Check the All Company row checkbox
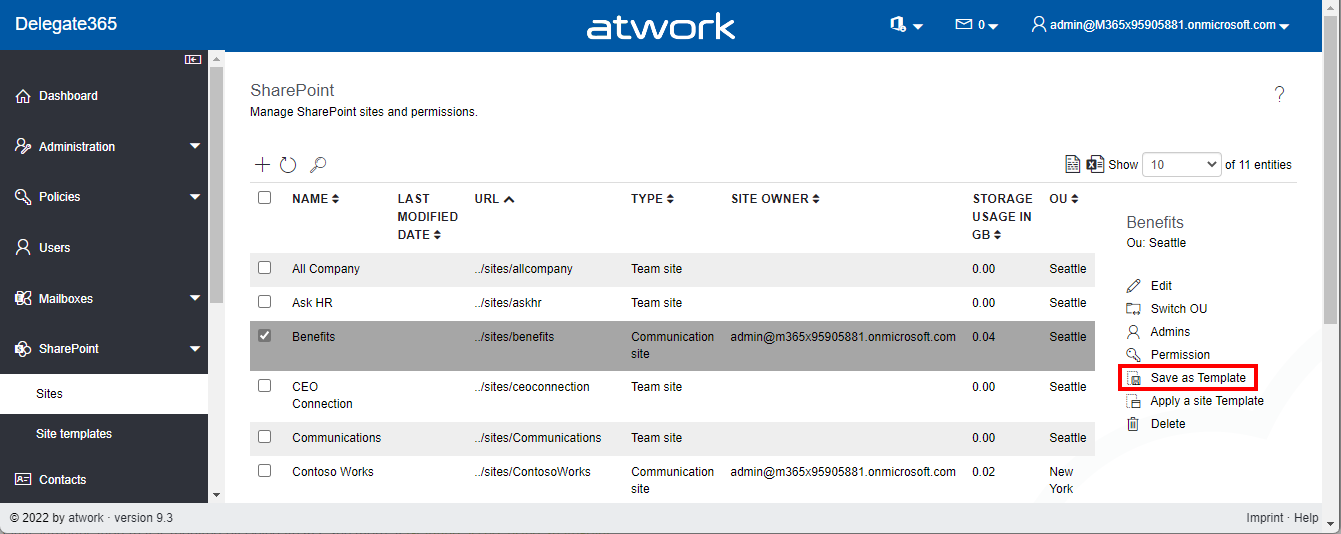Image resolution: width=1341 pixels, height=534 pixels. pos(265,268)
